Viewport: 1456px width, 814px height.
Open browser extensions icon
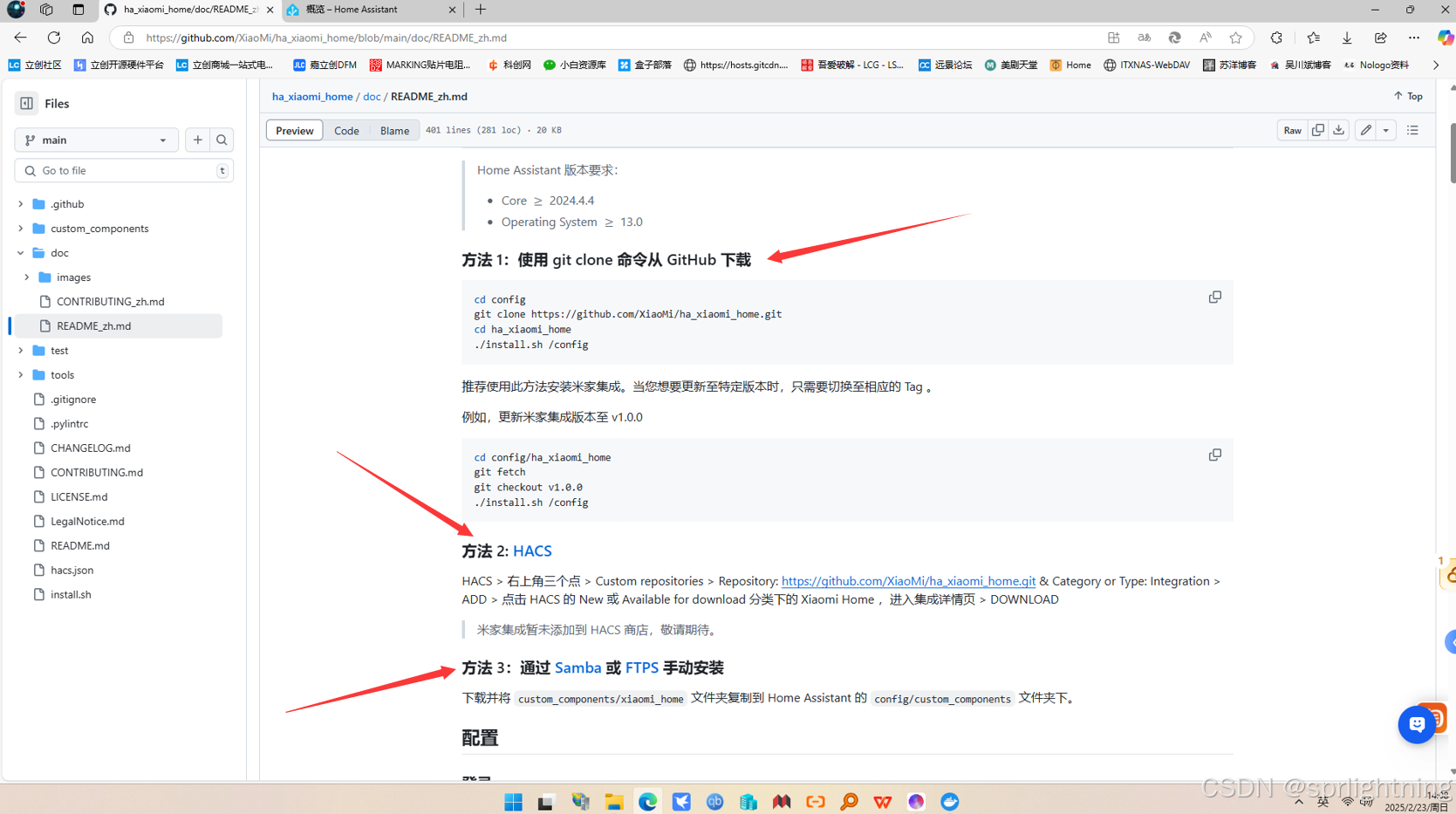tap(1276, 38)
